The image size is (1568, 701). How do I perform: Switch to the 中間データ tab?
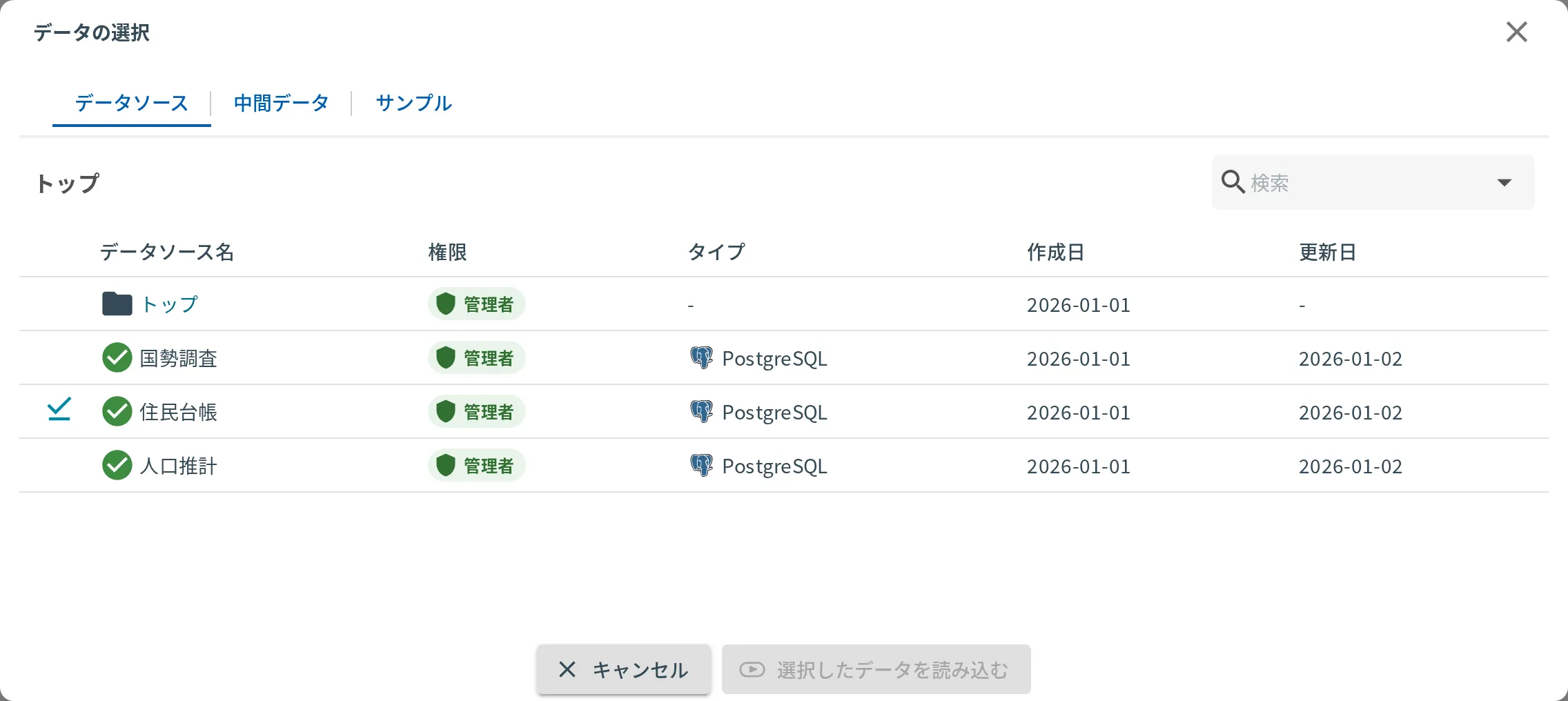click(281, 103)
